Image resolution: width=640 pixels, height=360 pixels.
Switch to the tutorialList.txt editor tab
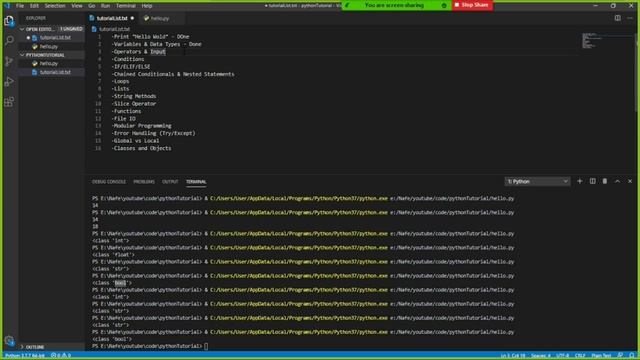(x=112, y=18)
